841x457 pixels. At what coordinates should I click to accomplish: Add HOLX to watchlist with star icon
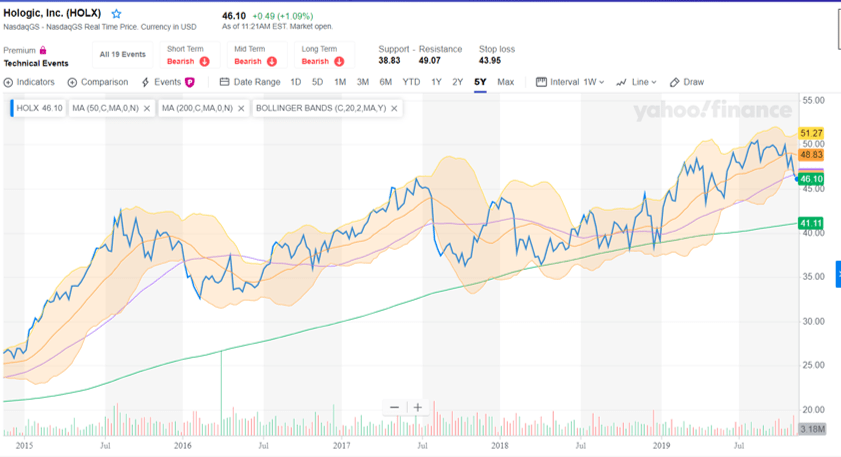click(x=116, y=14)
